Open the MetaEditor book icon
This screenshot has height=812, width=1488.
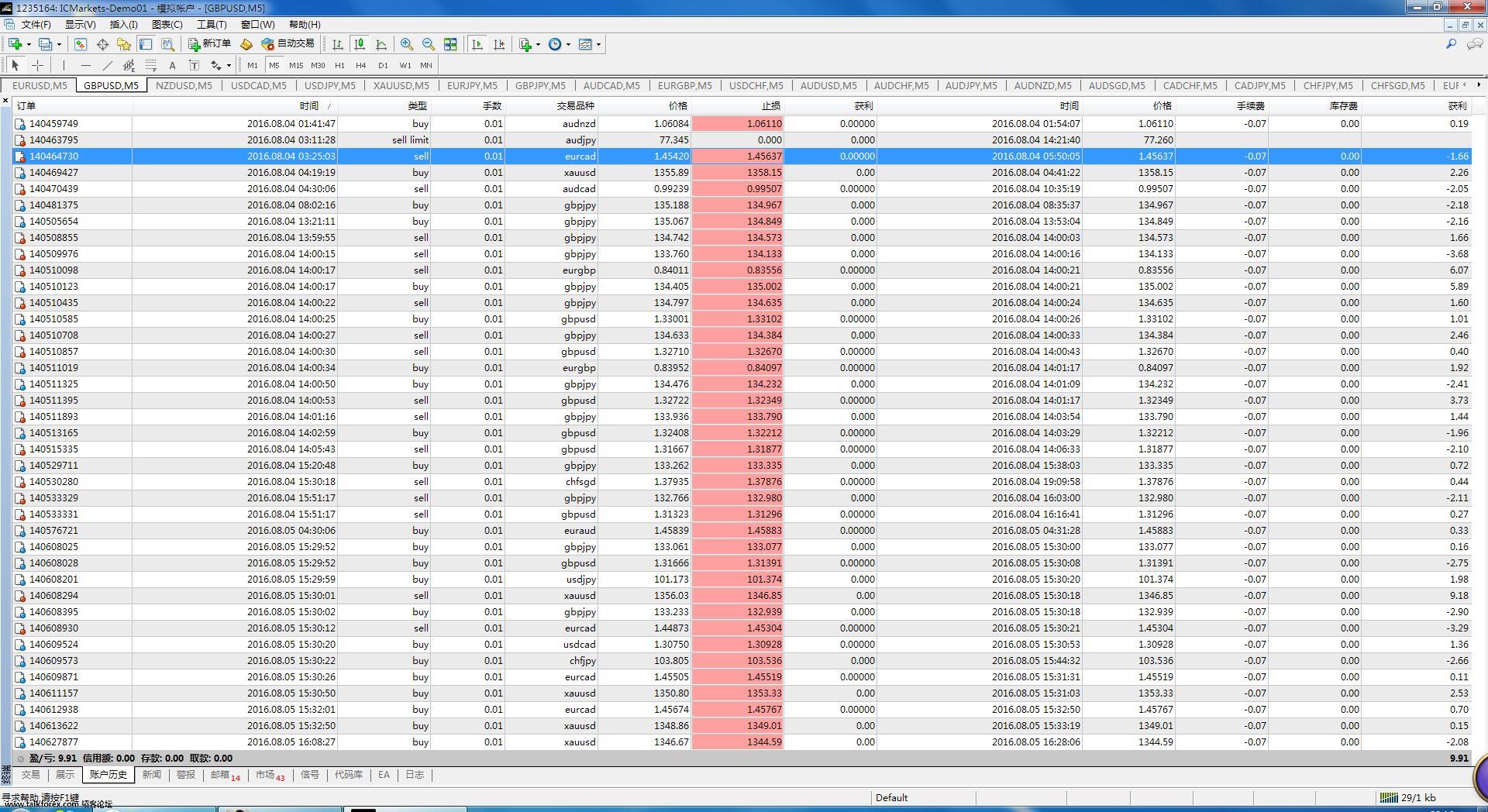click(246, 44)
